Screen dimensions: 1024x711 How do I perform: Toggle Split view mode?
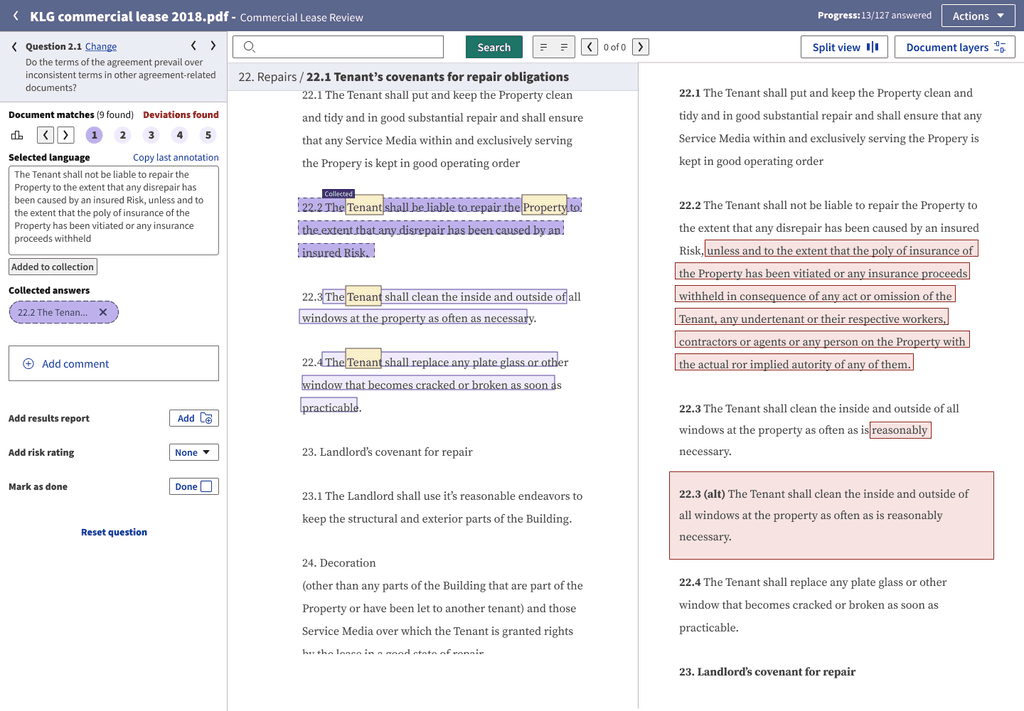[x=844, y=47]
